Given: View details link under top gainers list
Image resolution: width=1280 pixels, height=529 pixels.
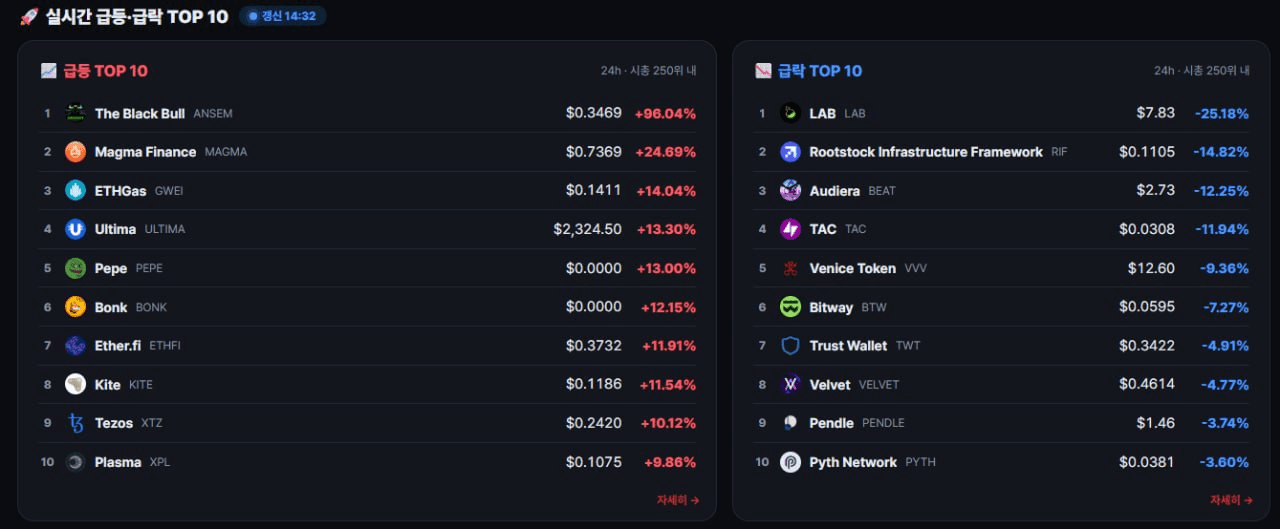Looking at the screenshot, I should (x=677, y=500).
